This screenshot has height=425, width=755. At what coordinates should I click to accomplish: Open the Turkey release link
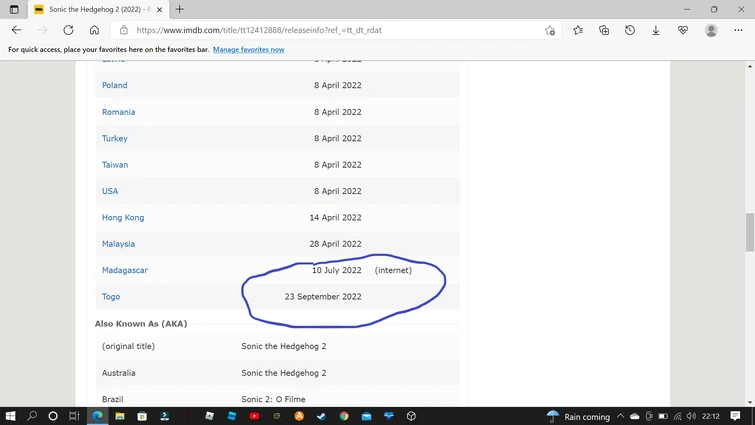[x=115, y=138]
